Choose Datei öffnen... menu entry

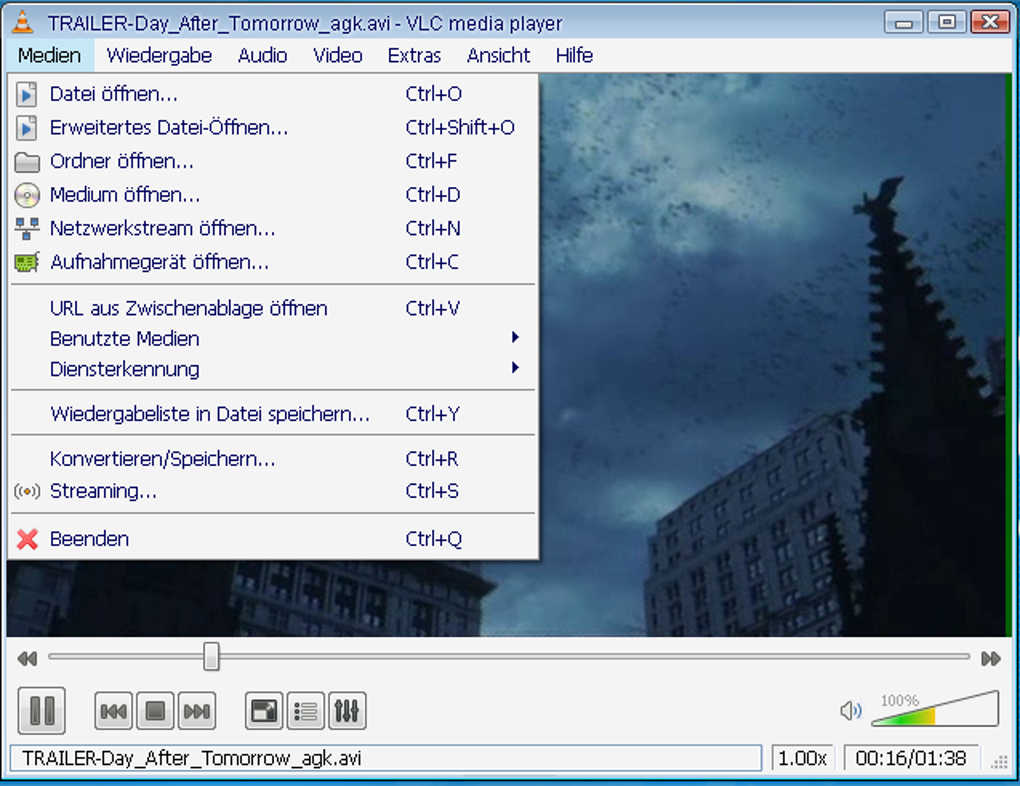pyautogui.click(x=273, y=94)
